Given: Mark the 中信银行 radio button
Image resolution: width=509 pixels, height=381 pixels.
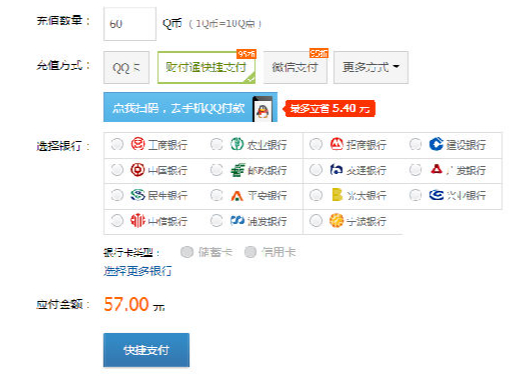Looking at the screenshot, I should click(117, 220).
